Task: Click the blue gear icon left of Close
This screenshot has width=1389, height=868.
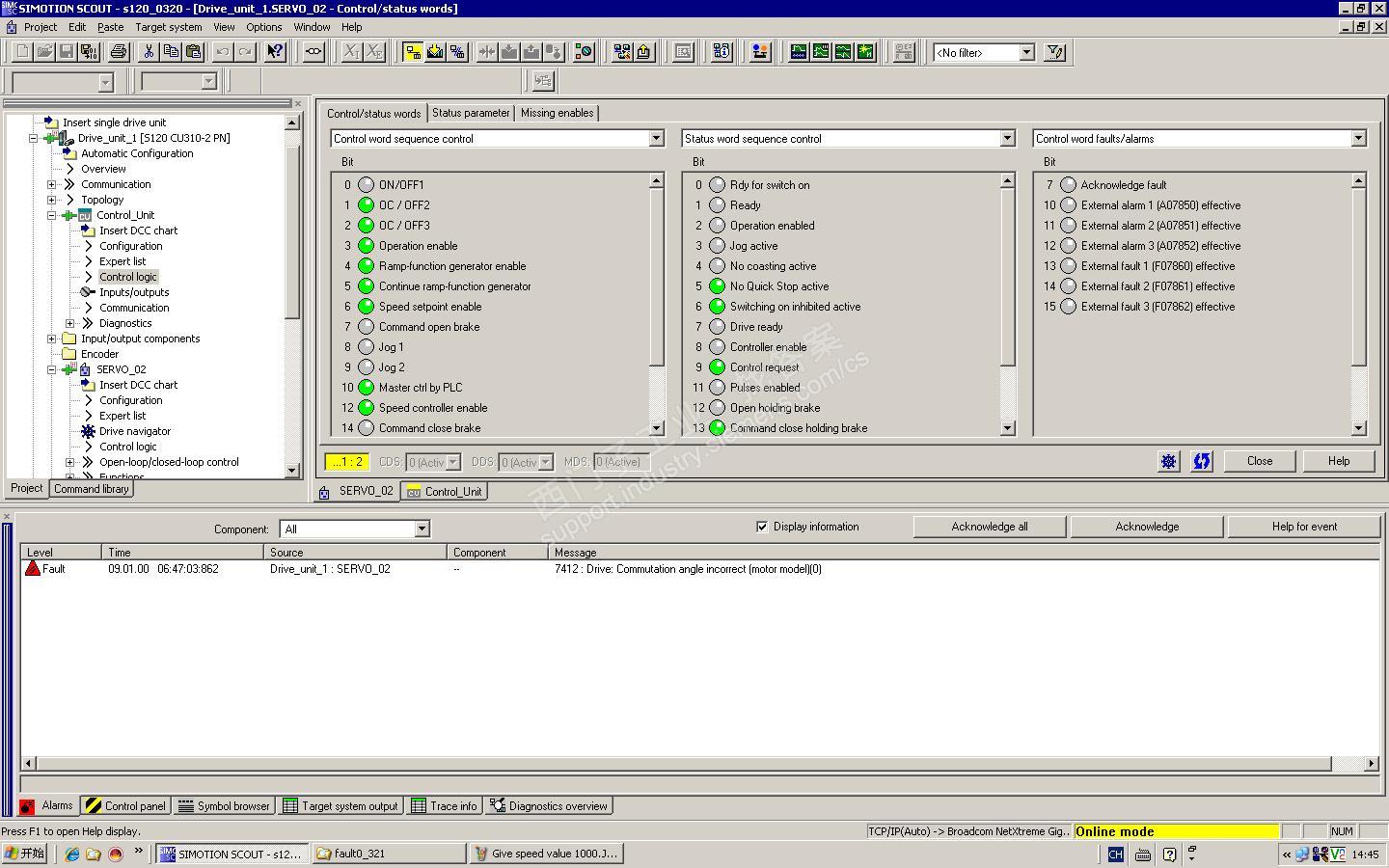Action: 1168,461
